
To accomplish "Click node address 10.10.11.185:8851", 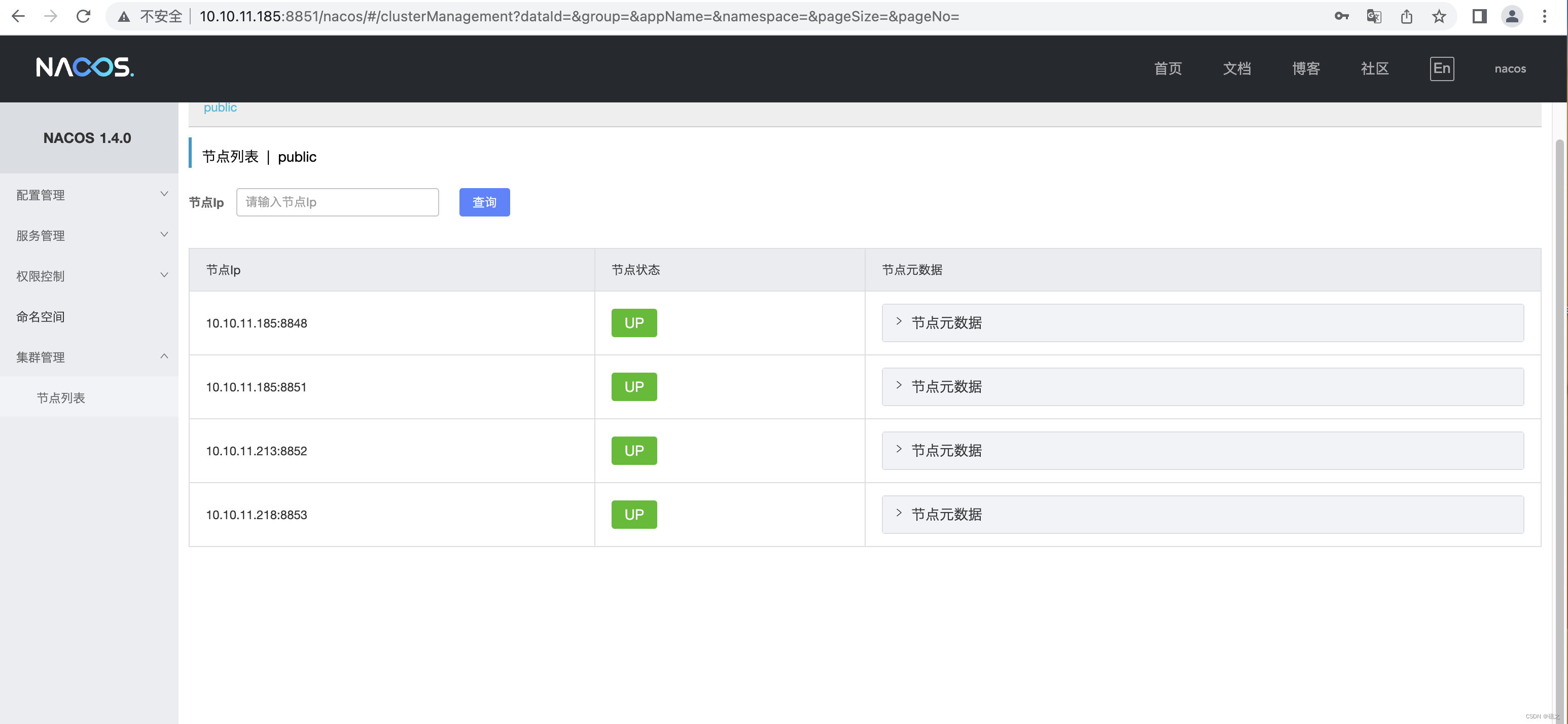I will click(x=256, y=387).
